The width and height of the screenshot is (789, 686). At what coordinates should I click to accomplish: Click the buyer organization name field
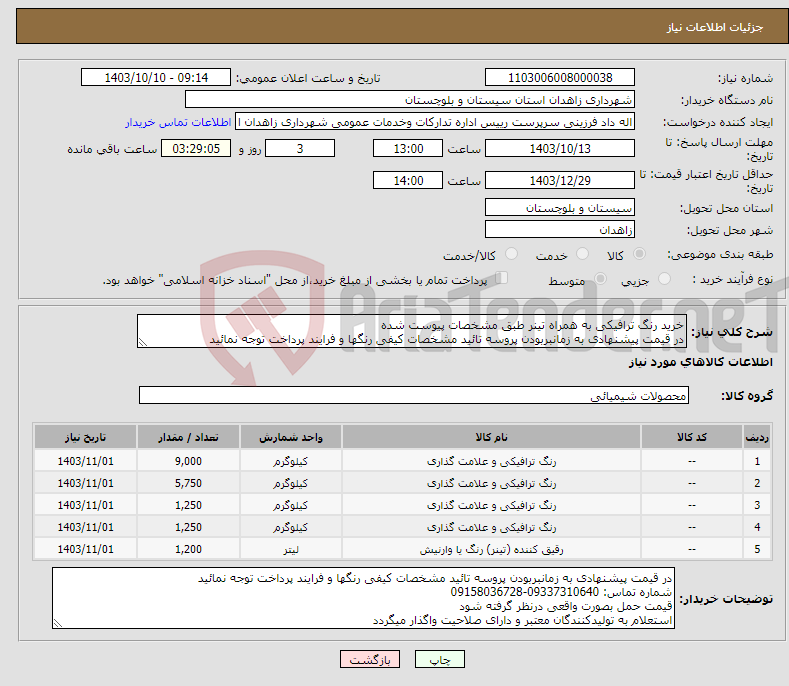coord(410,100)
